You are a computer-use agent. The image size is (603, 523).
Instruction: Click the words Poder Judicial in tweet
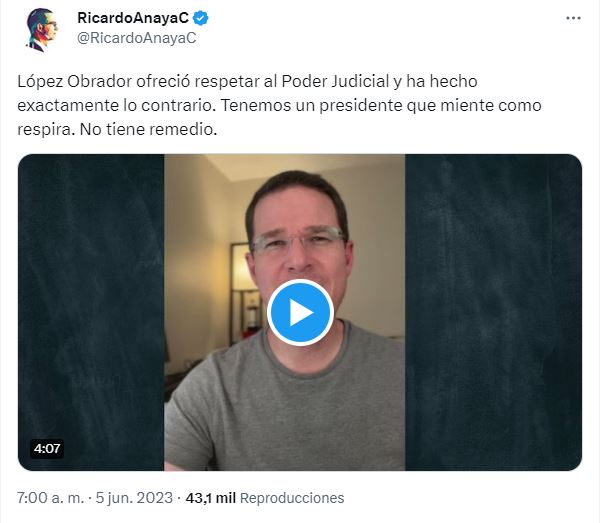(335, 82)
